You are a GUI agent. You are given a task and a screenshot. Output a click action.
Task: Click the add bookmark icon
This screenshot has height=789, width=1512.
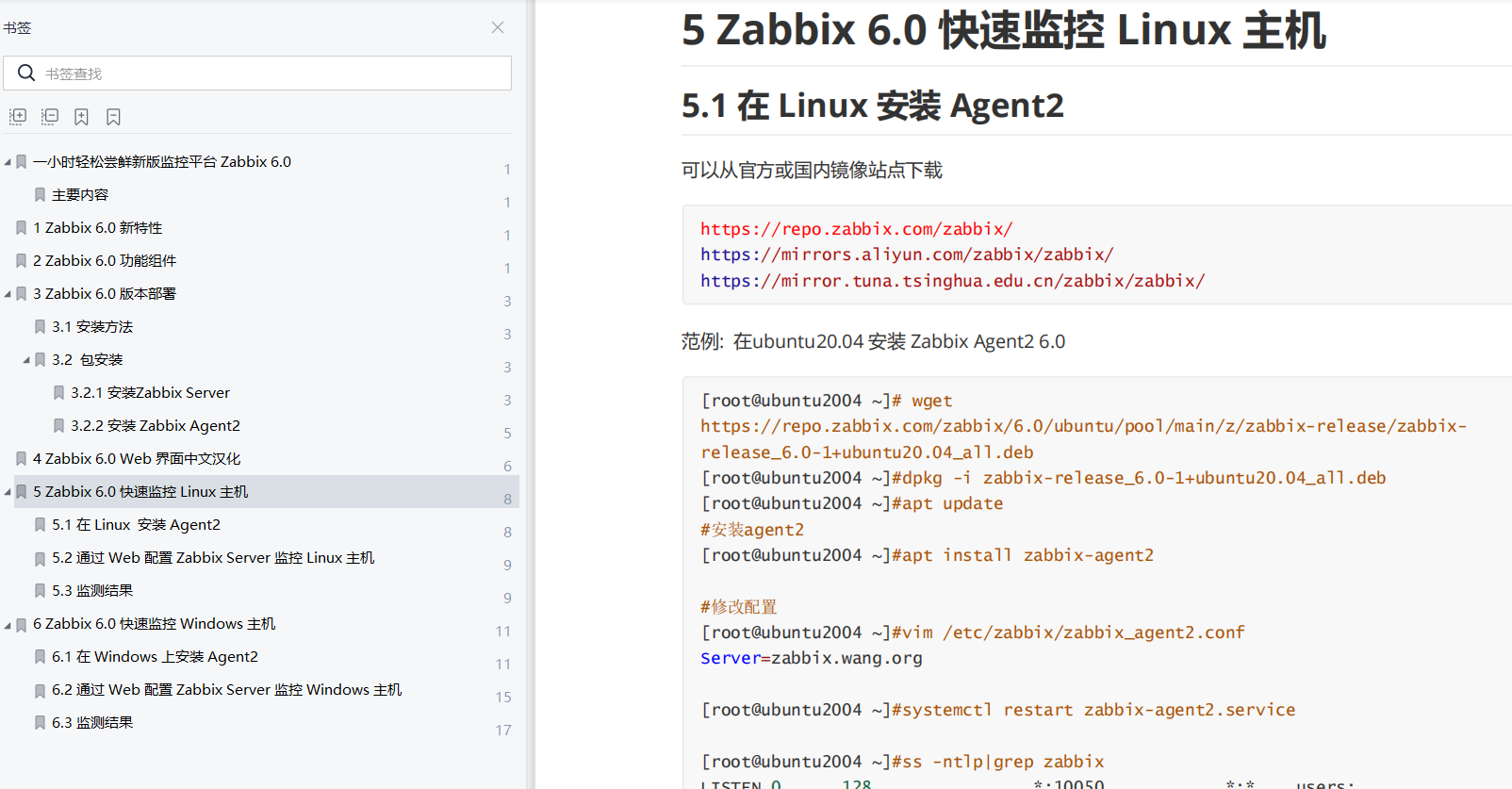(x=82, y=117)
